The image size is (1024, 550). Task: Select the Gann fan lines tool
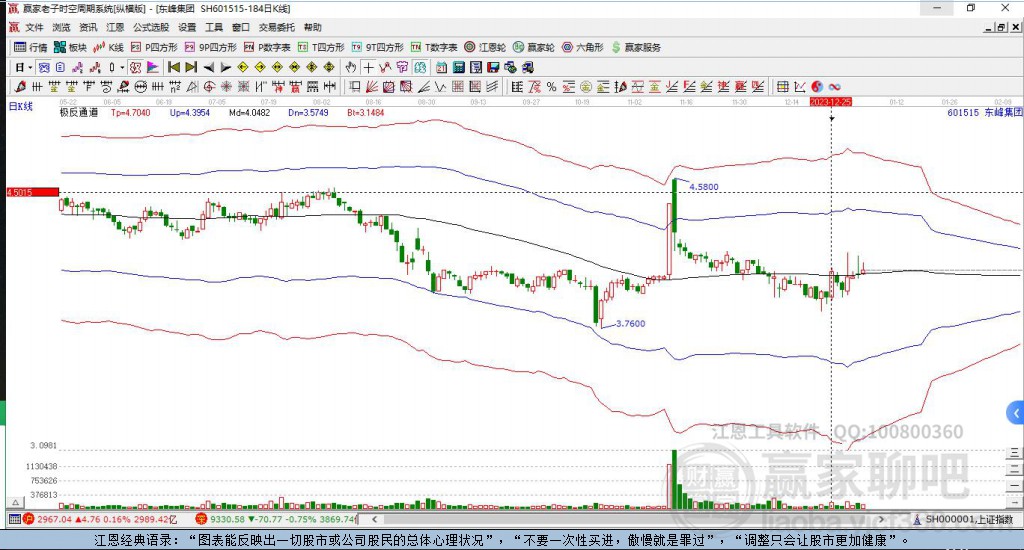372,87
